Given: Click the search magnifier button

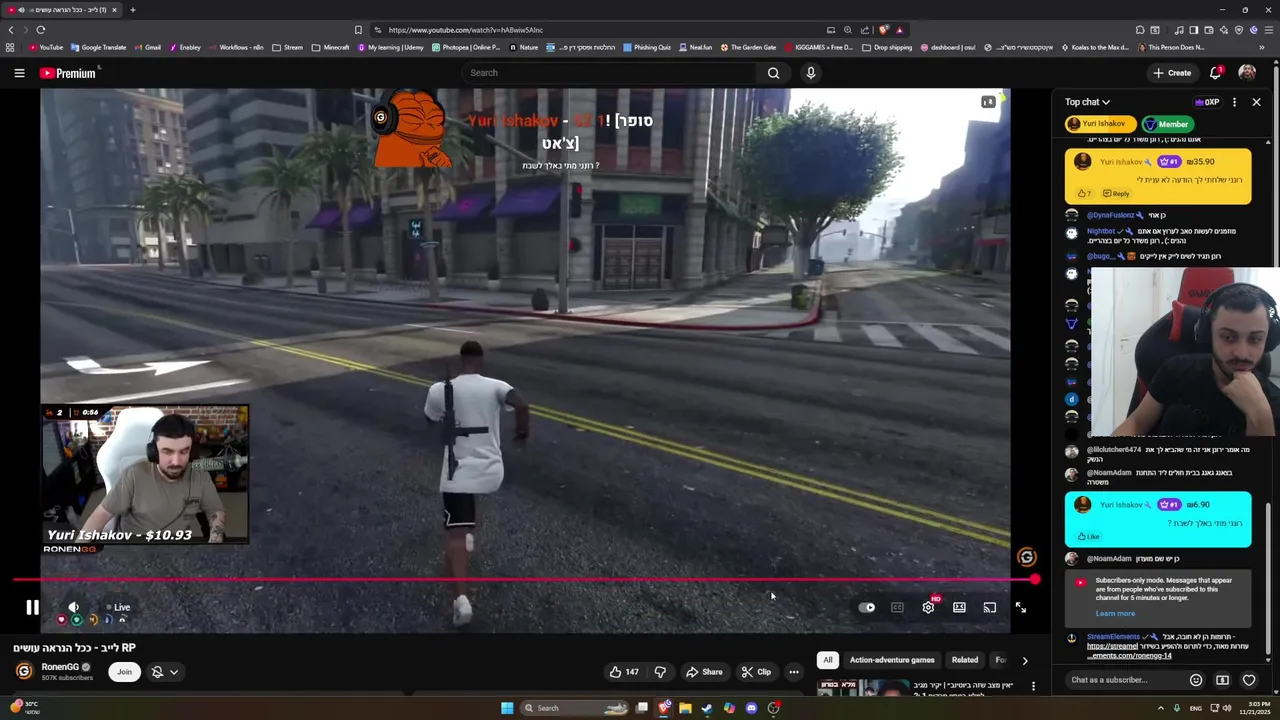Looking at the screenshot, I should (773, 73).
